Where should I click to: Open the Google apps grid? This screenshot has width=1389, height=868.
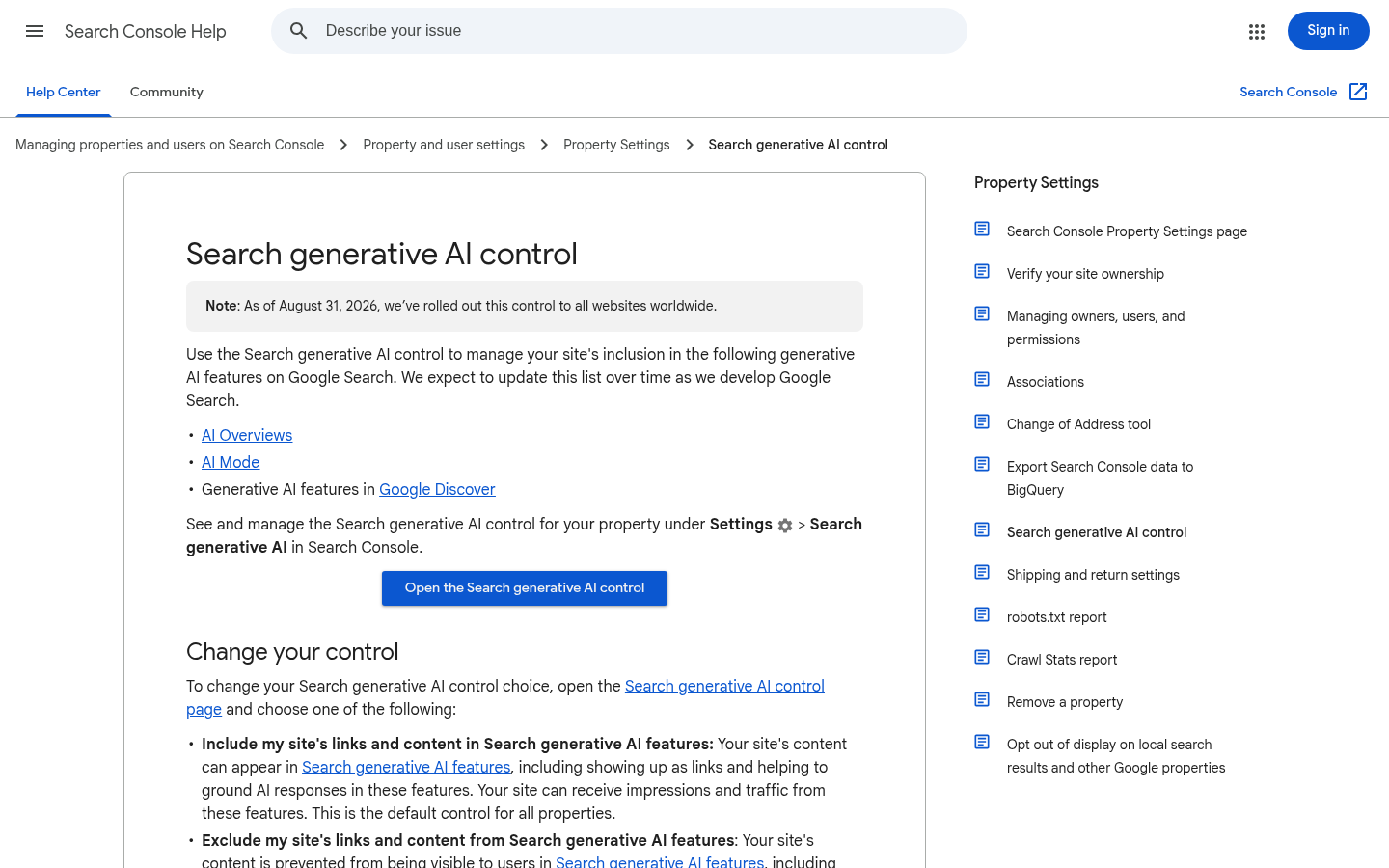(x=1257, y=32)
